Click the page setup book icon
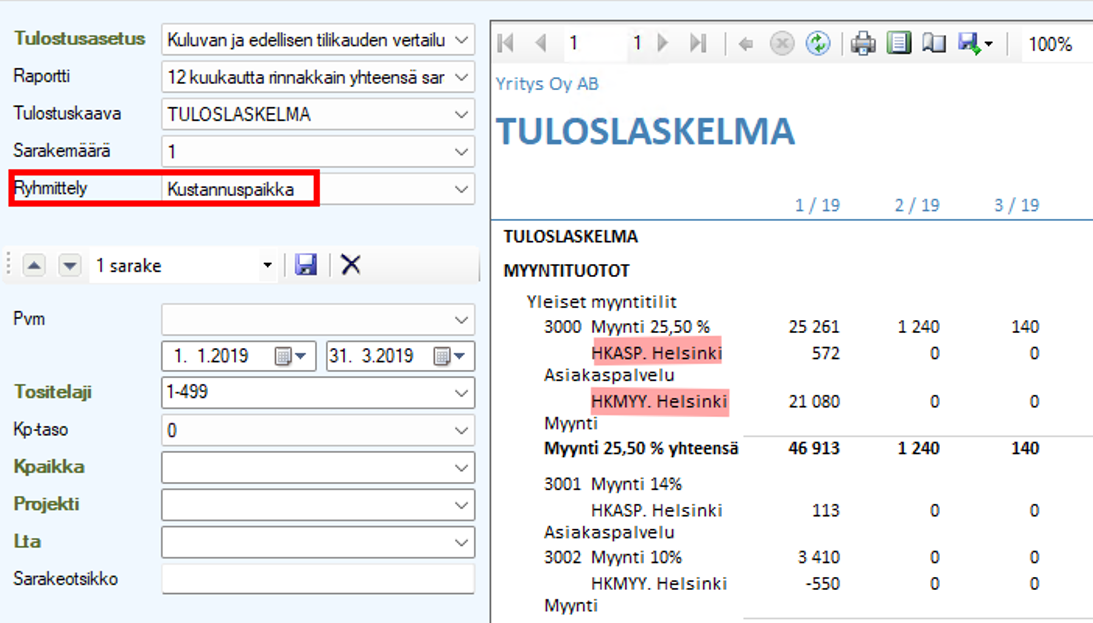 click(x=933, y=44)
